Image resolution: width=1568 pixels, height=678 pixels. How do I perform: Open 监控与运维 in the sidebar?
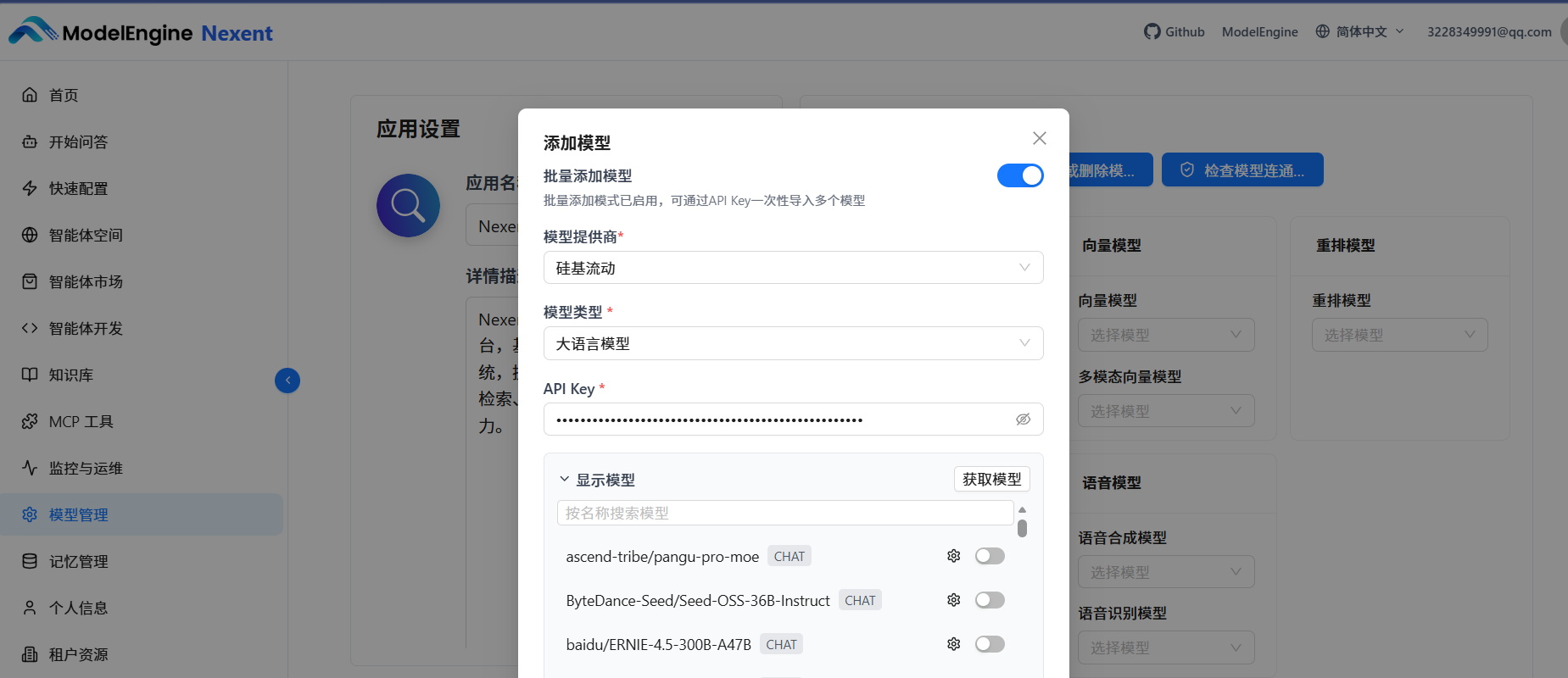(x=142, y=468)
